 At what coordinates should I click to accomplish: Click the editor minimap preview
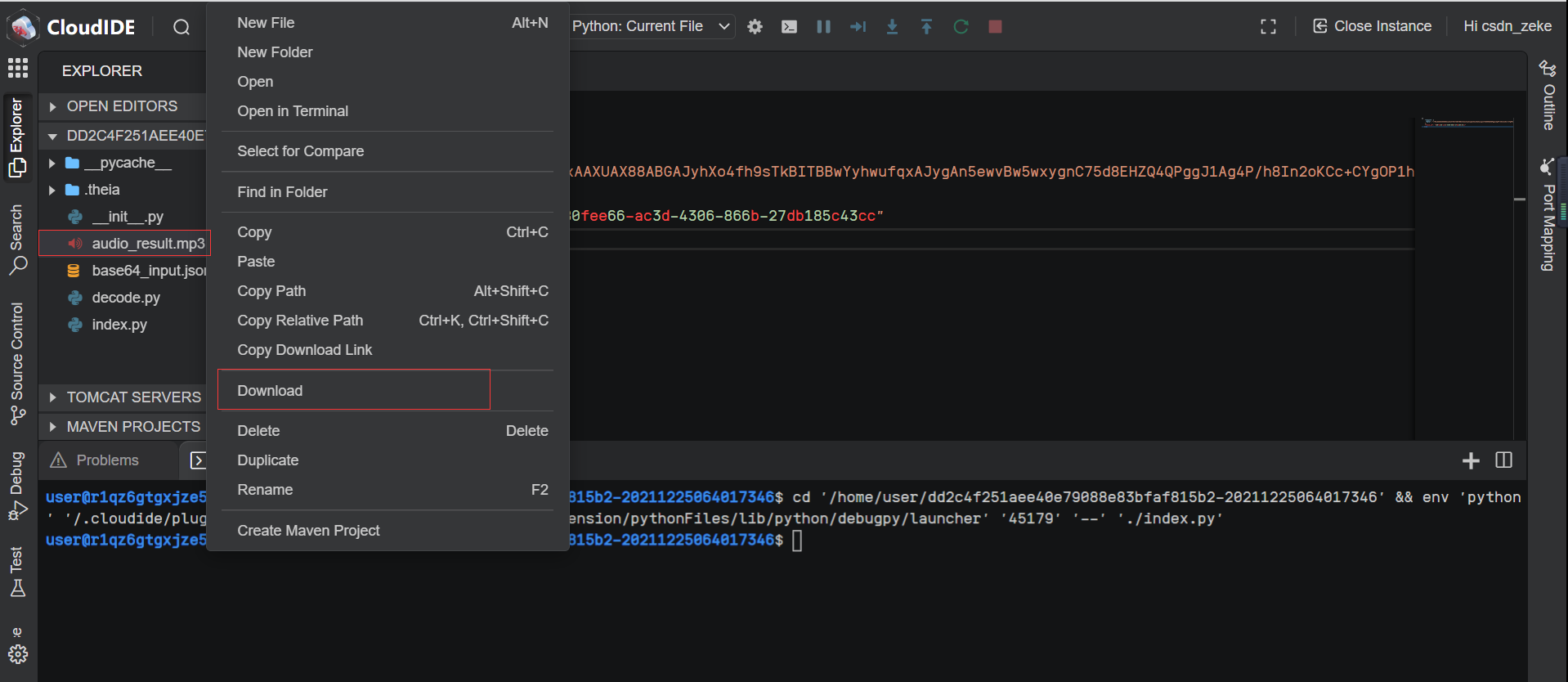[x=1467, y=124]
